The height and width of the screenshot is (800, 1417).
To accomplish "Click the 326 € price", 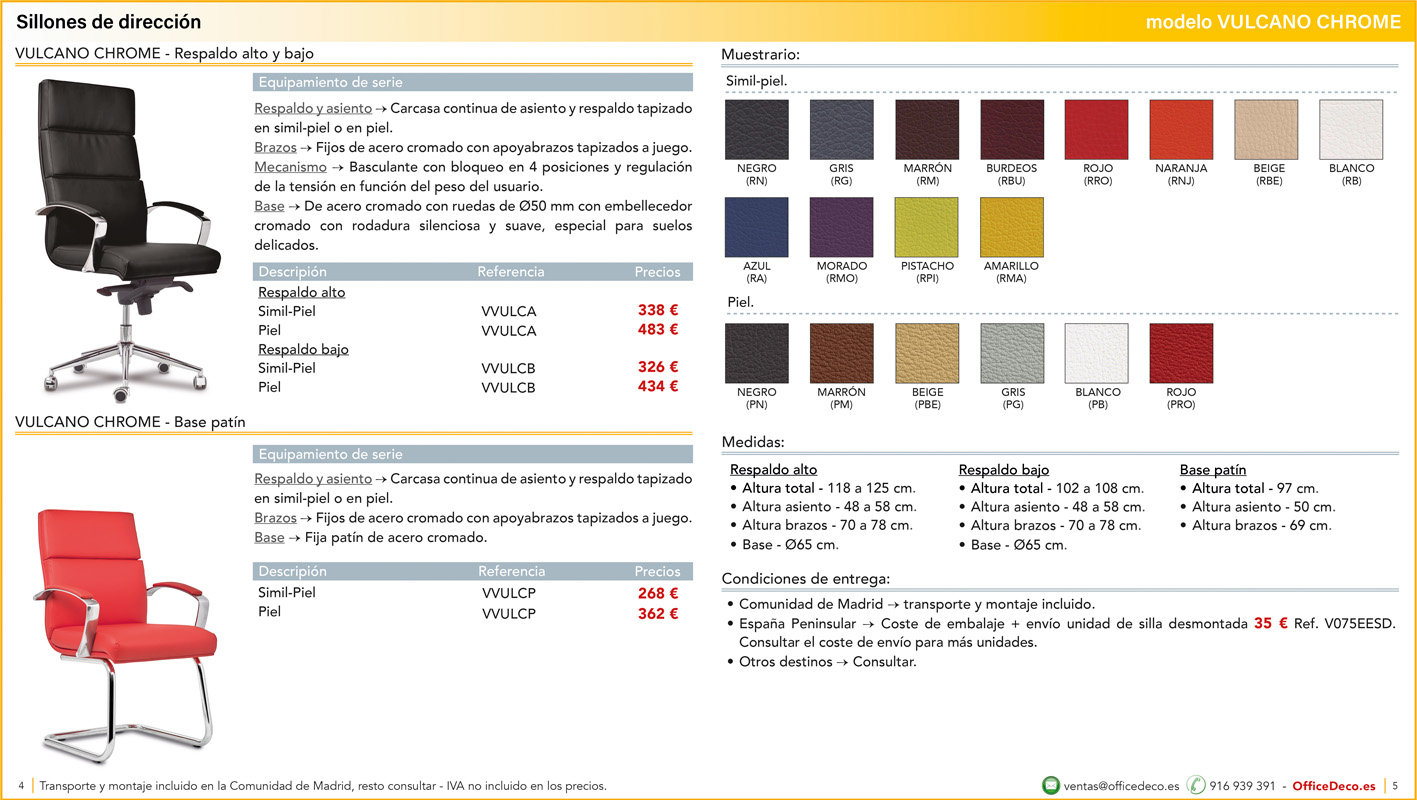I will (658, 367).
